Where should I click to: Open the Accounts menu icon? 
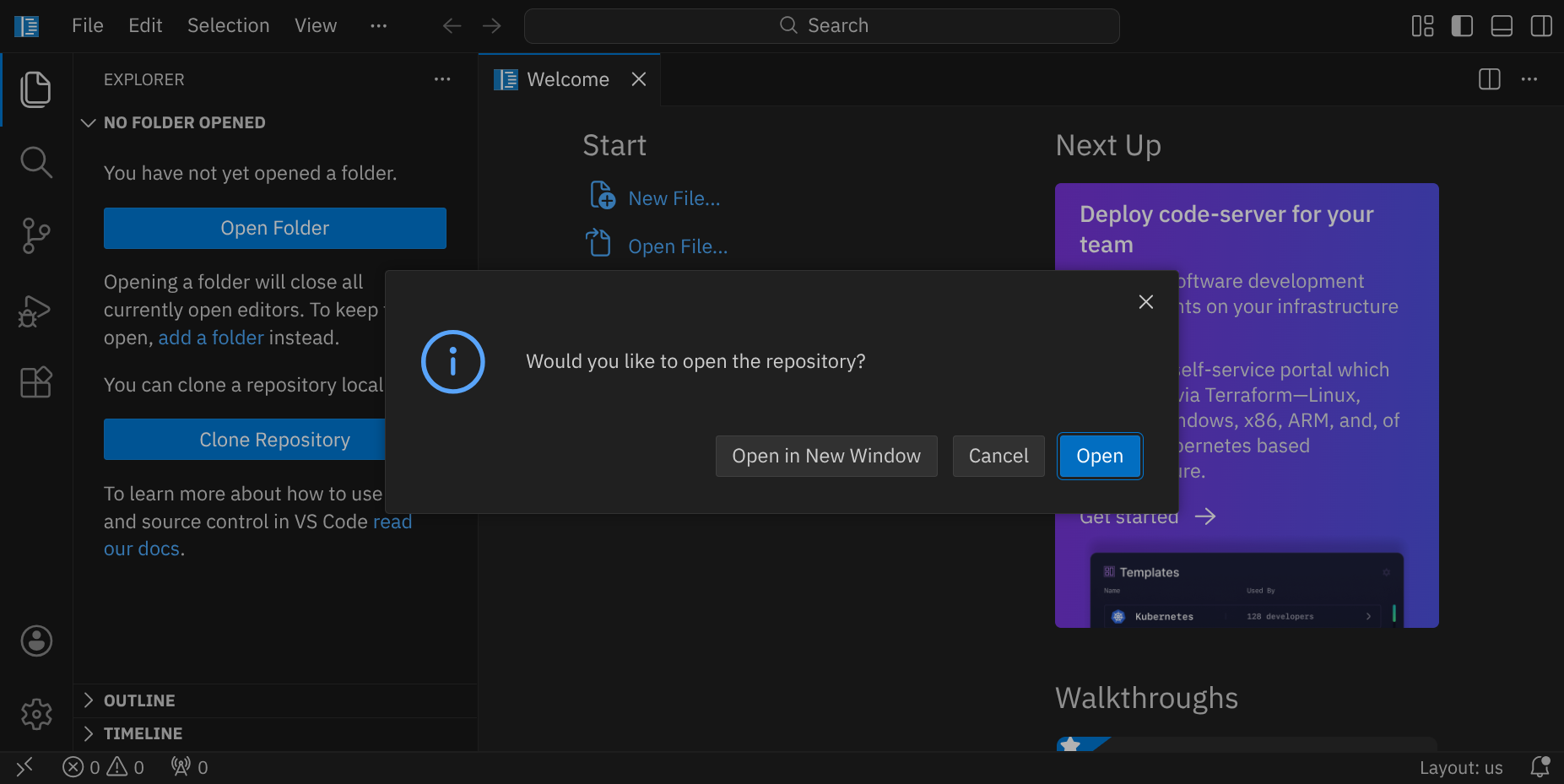point(36,641)
